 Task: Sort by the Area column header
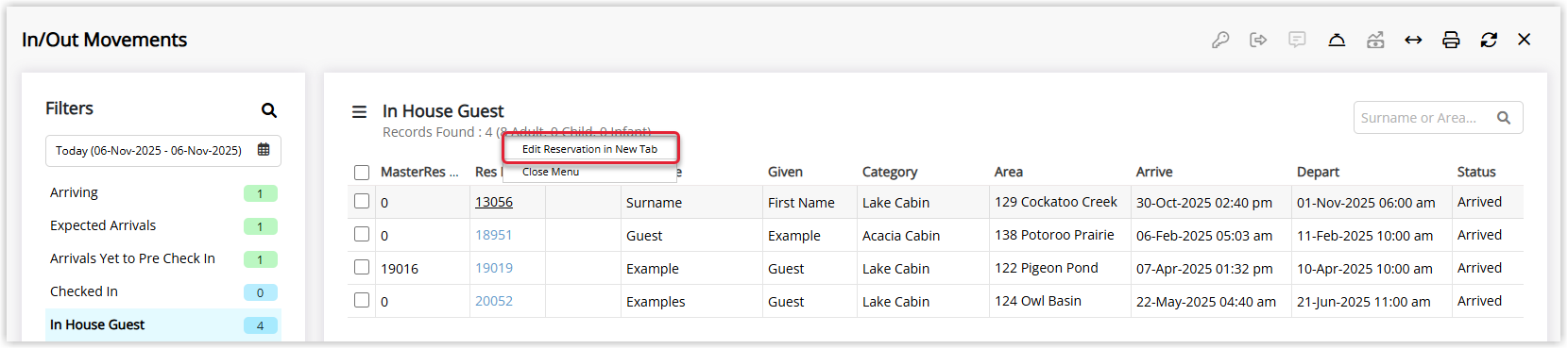tap(1009, 172)
